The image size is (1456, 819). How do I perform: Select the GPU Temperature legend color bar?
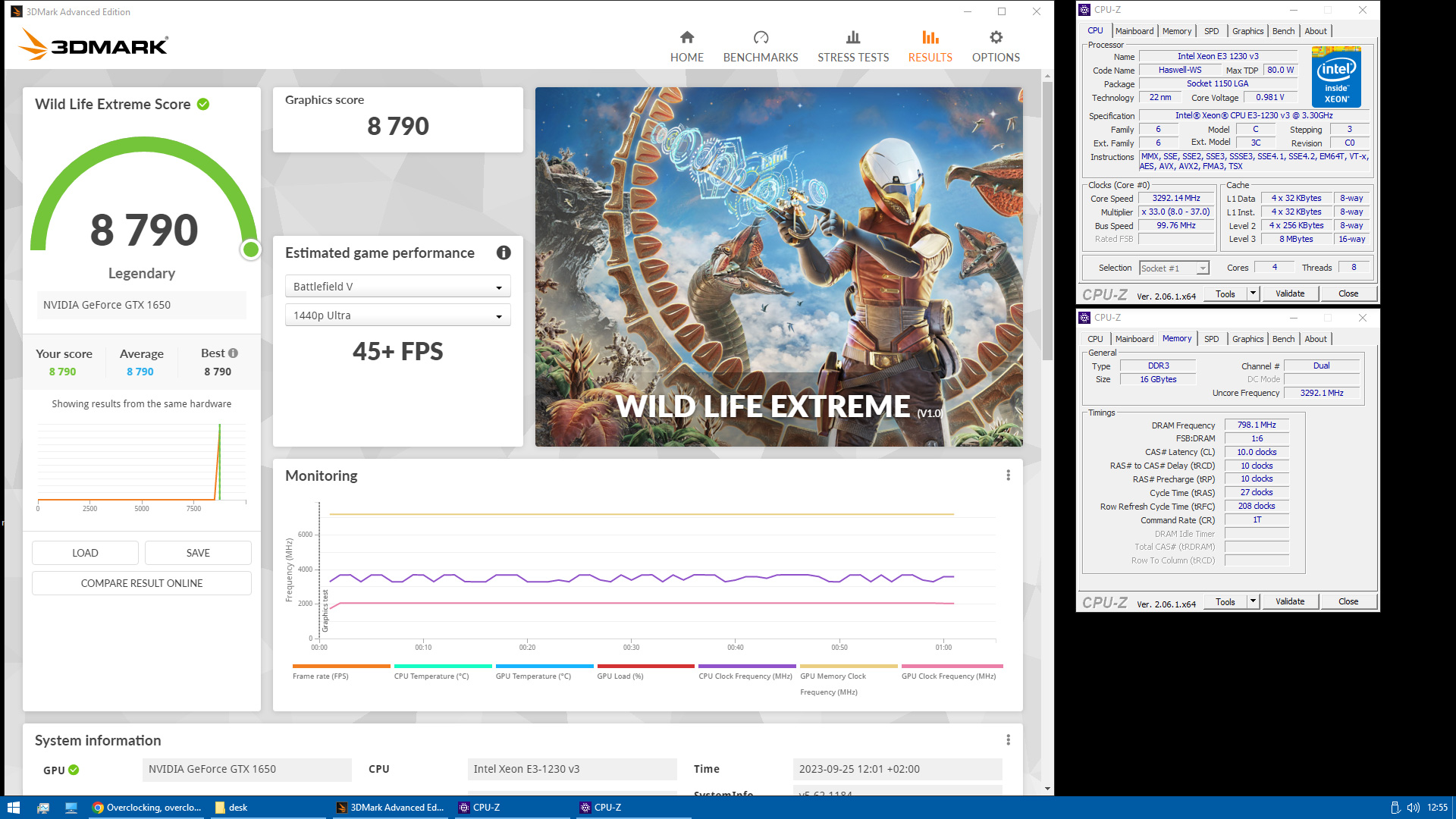544,667
